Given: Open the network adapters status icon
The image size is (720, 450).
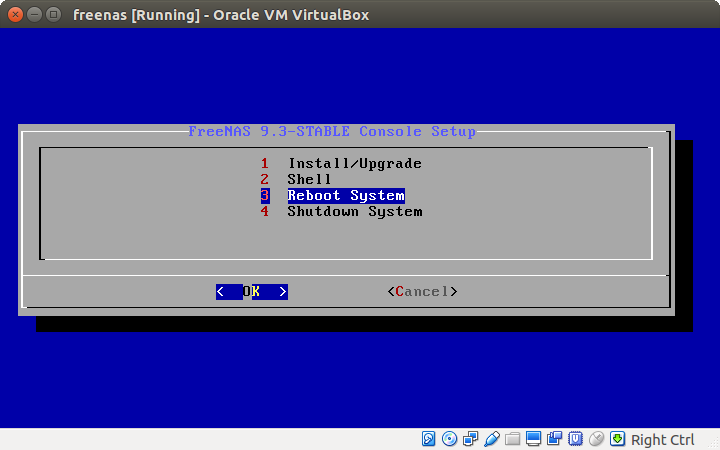Looking at the screenshot, I should (x=471, y=439).
